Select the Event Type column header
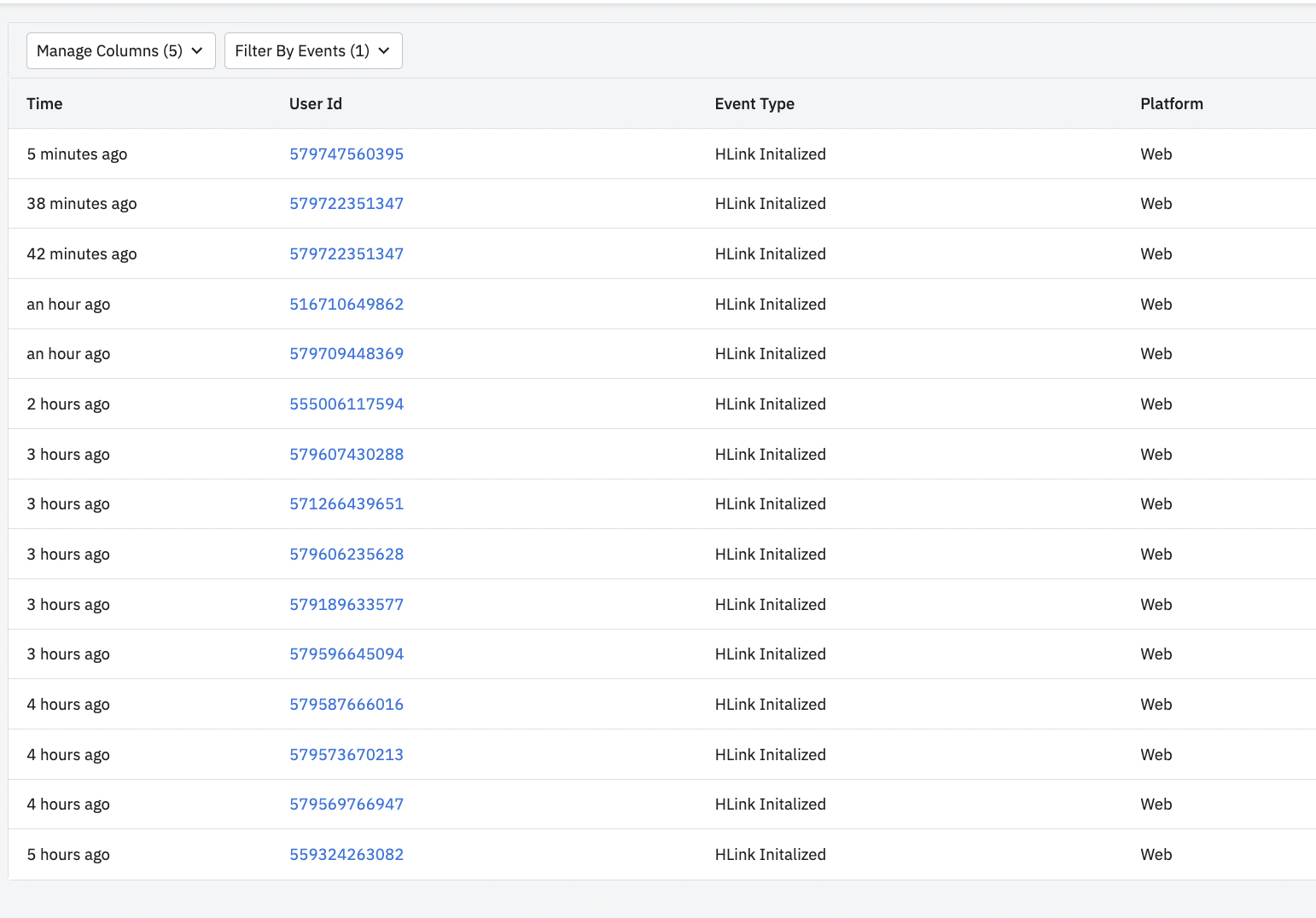Image resolution: width=1316 pixels, height=918 pixels. pos(754,103)
